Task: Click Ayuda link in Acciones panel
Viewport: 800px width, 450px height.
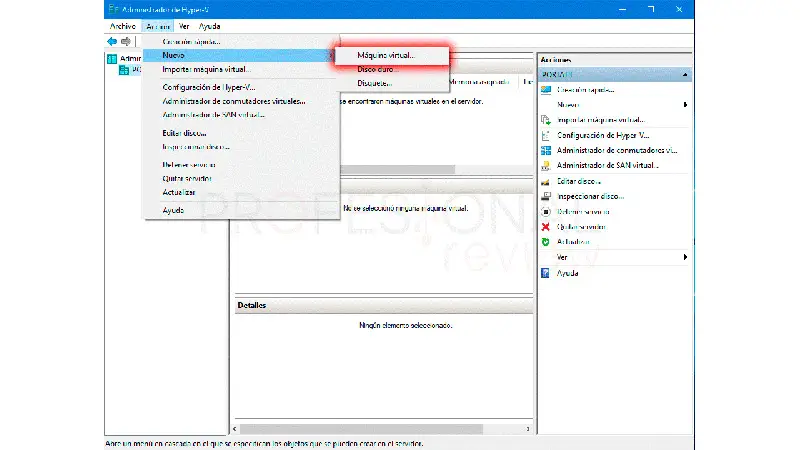Action: [x=567, y=273]
